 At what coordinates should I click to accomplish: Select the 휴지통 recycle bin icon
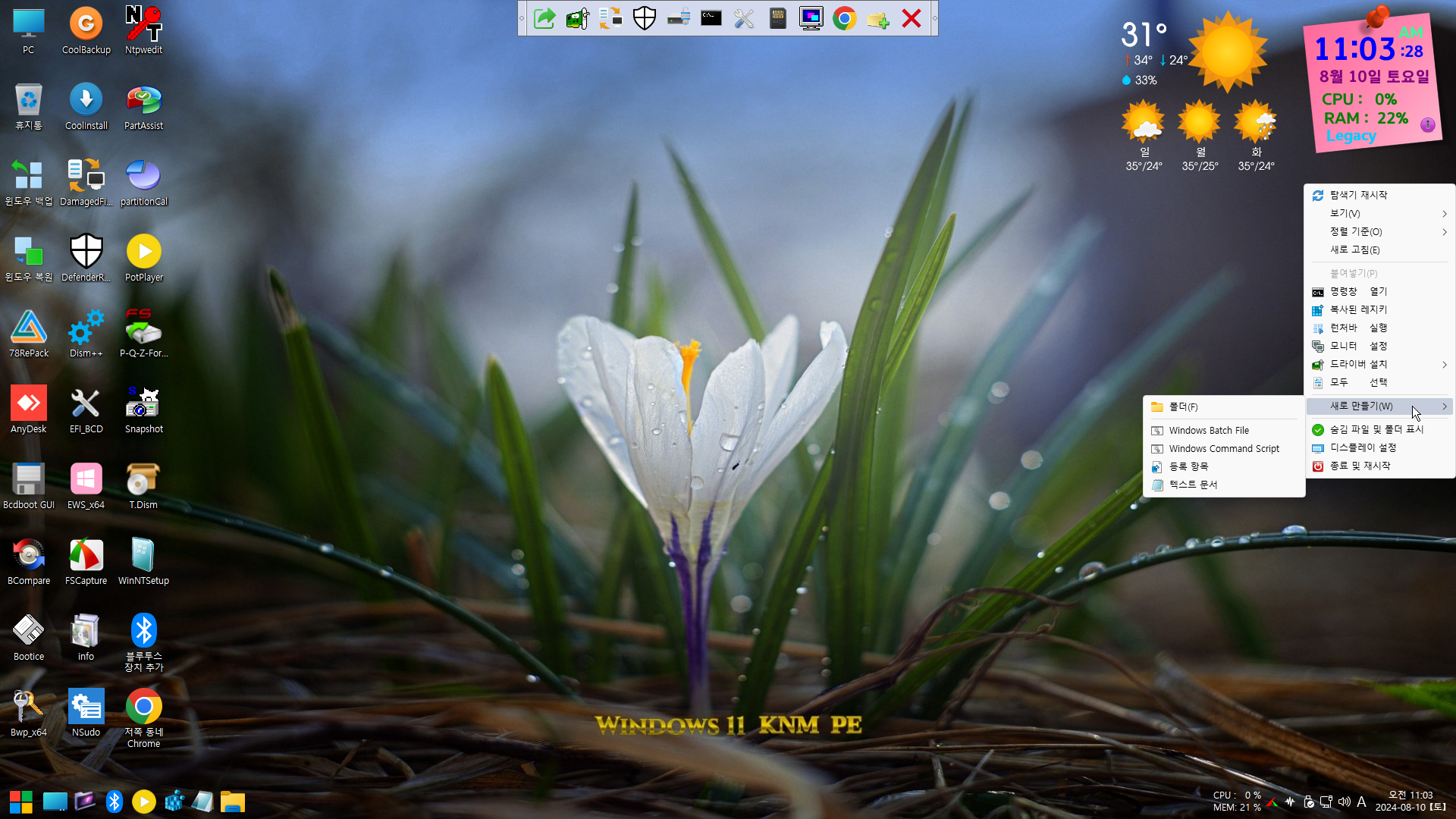[29, 107]
